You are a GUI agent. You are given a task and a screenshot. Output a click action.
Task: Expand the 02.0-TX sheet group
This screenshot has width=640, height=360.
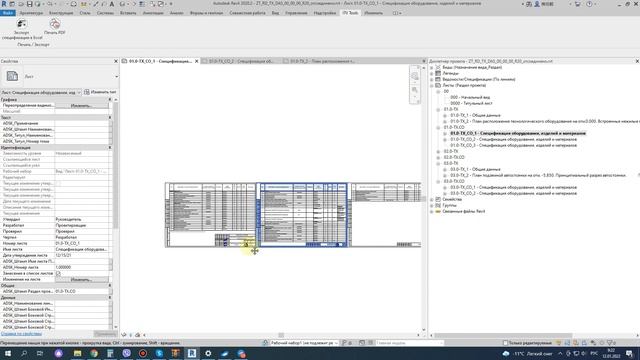coord(438,151)
